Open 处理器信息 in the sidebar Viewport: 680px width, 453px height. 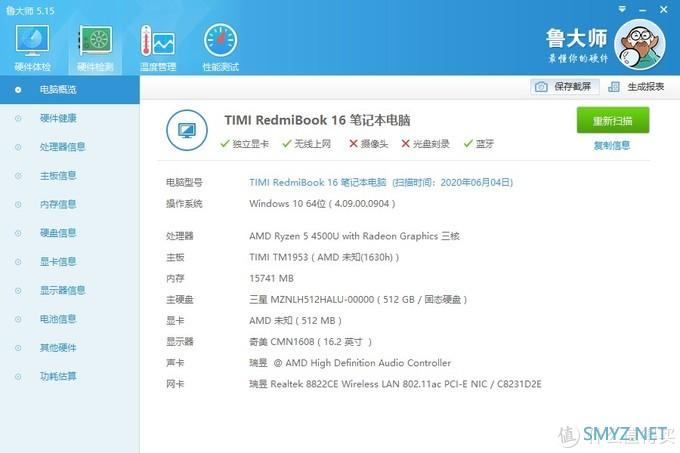click(62, 147)
